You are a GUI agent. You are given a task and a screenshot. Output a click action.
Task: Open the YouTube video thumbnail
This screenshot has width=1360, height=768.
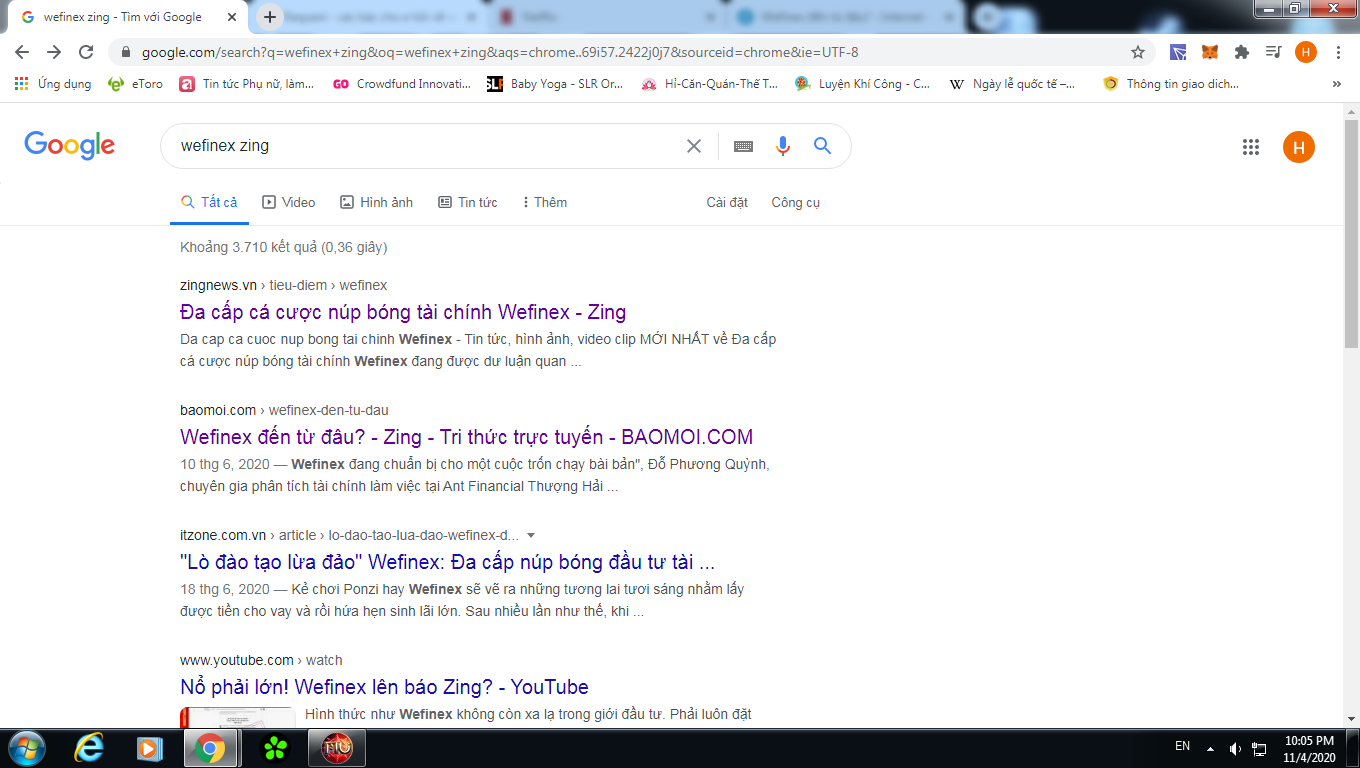click(238, 717)
